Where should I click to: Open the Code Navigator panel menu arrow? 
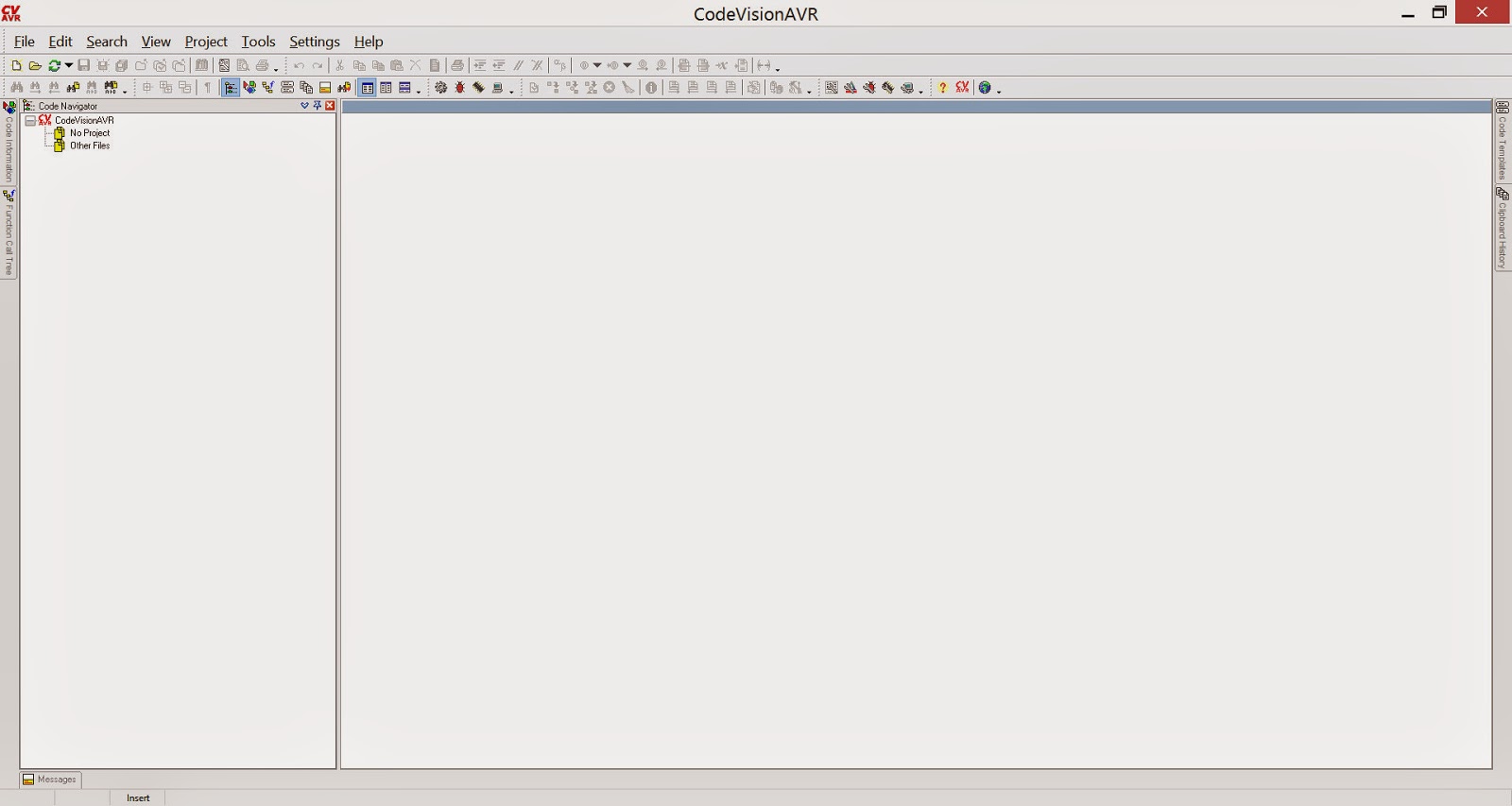coord(304,106)
